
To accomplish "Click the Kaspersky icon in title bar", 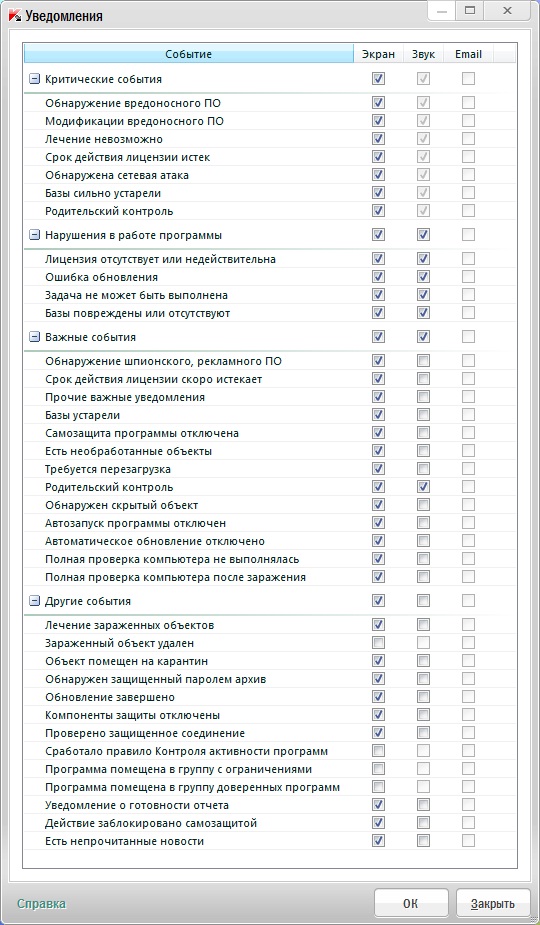I will tap(15, 16).
